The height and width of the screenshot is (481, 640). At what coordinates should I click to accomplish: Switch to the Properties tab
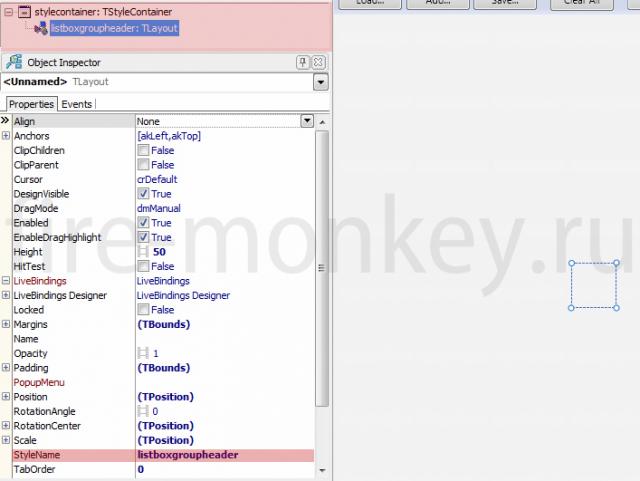coord(31,105)
